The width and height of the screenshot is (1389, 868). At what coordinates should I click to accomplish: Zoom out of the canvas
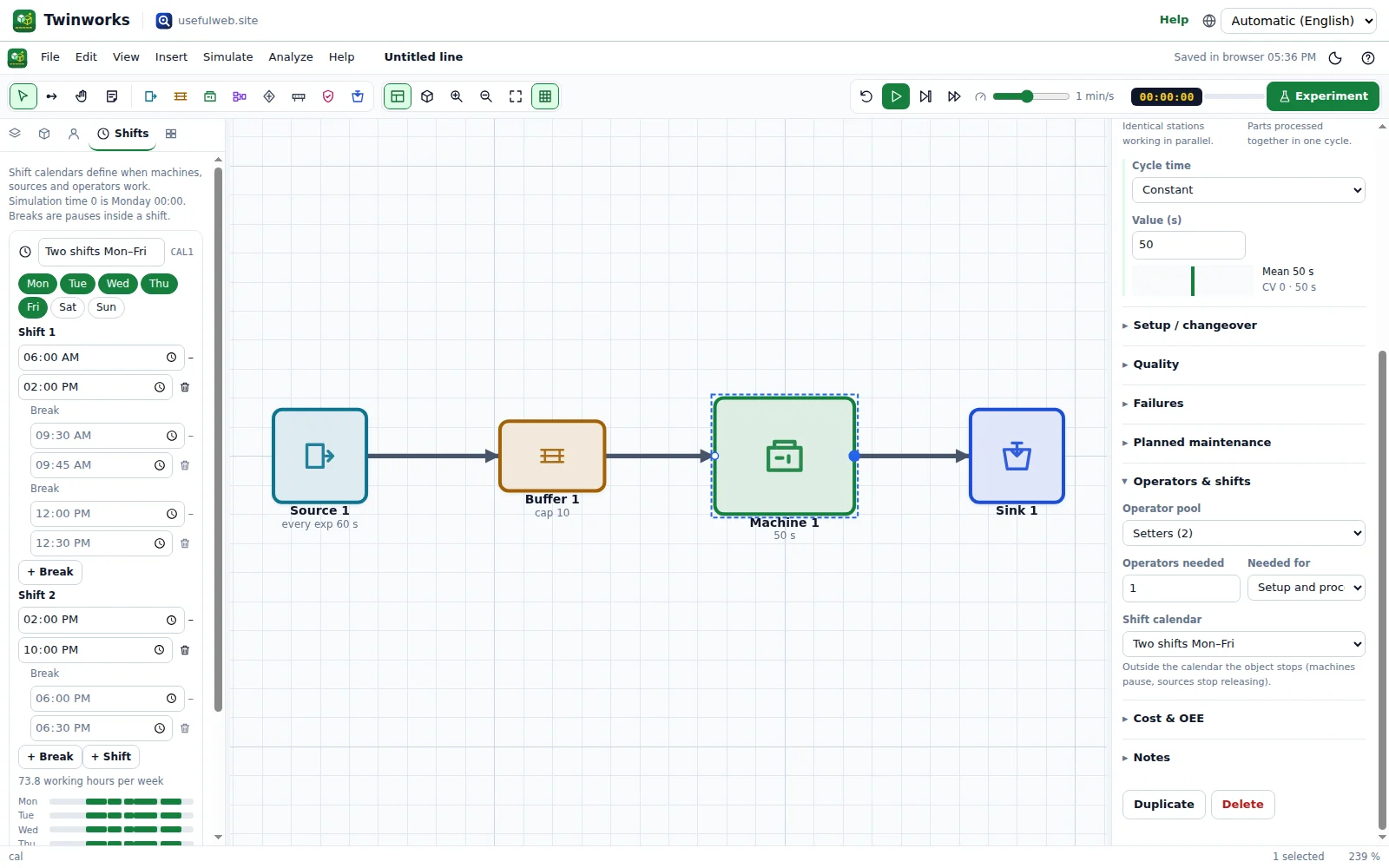(486, 96)
